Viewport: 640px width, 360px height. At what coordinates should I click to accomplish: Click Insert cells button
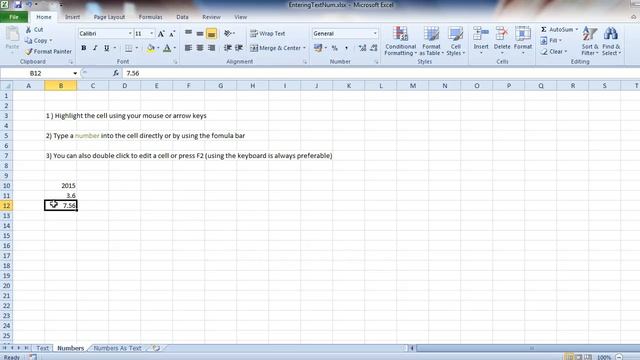coord(481,41)
